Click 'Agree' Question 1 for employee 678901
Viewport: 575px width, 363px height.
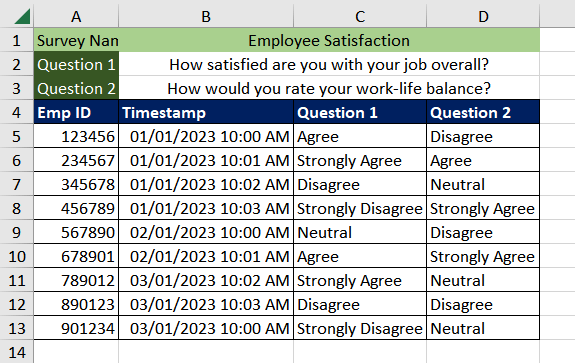tap(360, 256)
